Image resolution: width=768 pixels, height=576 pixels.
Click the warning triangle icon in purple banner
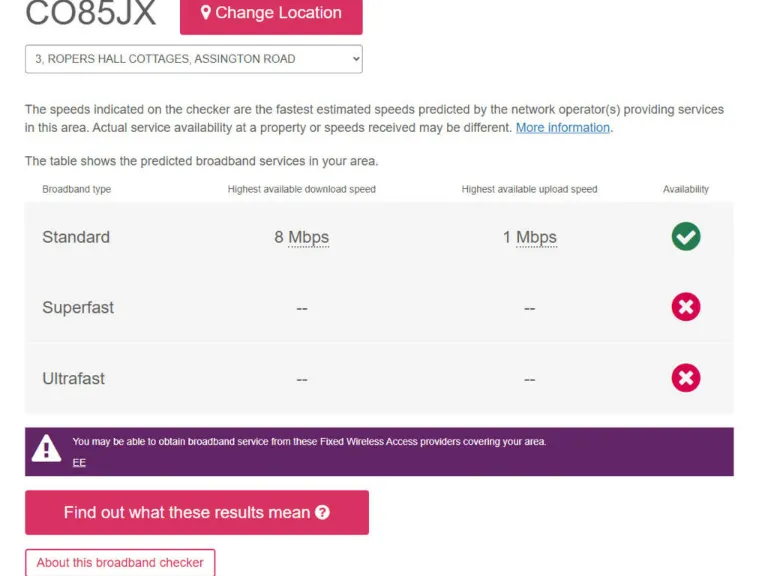point(46,450)
